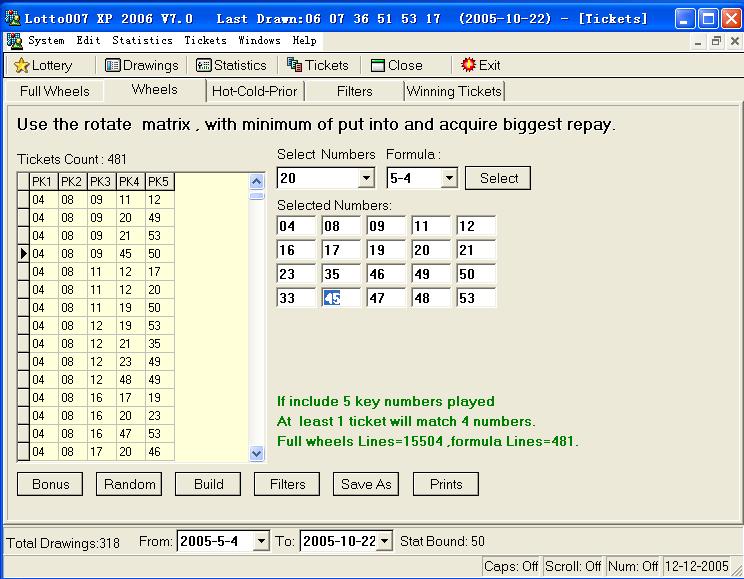Open the Windows menu

(259, 40)
